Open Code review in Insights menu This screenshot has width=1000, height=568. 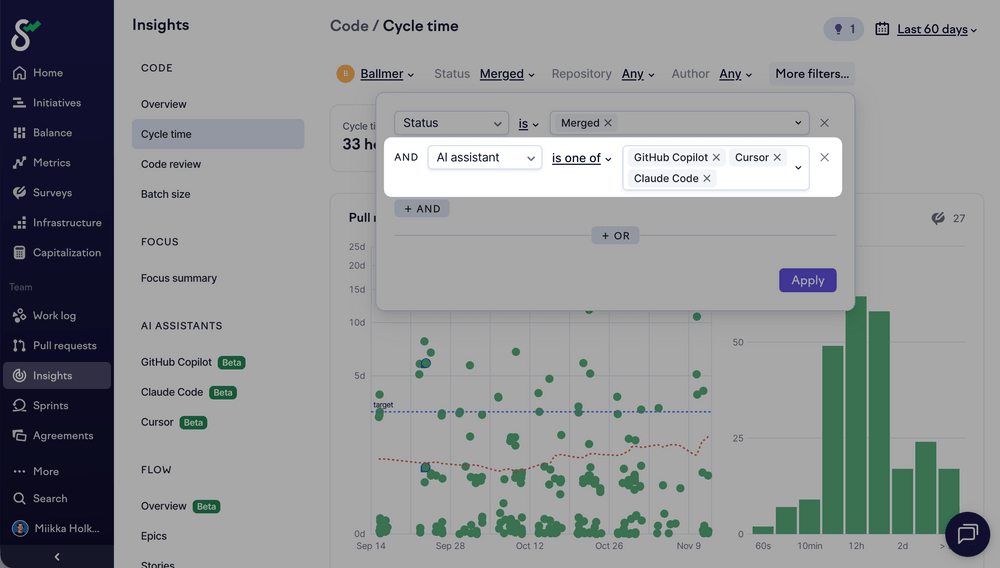point(171,164)
